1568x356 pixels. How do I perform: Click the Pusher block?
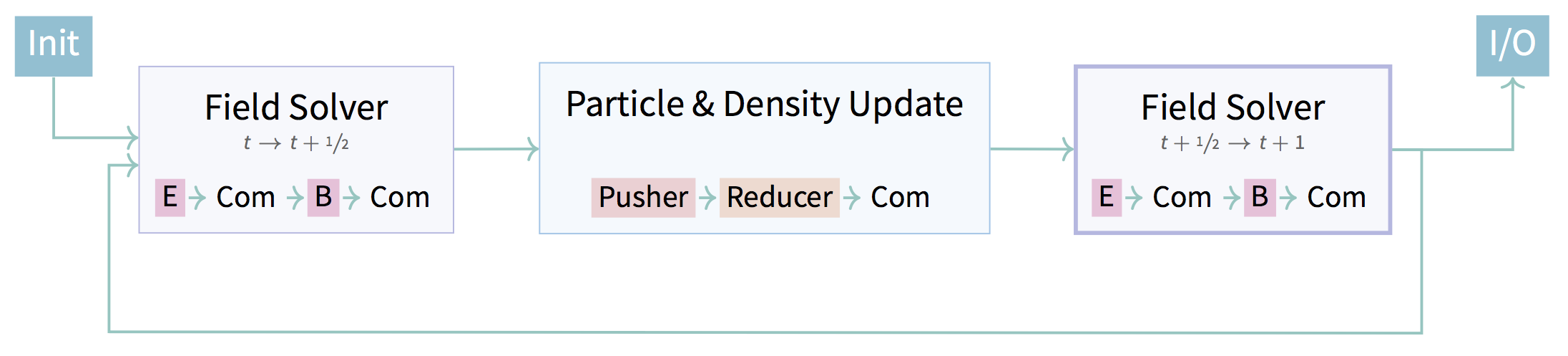point(643,198)
